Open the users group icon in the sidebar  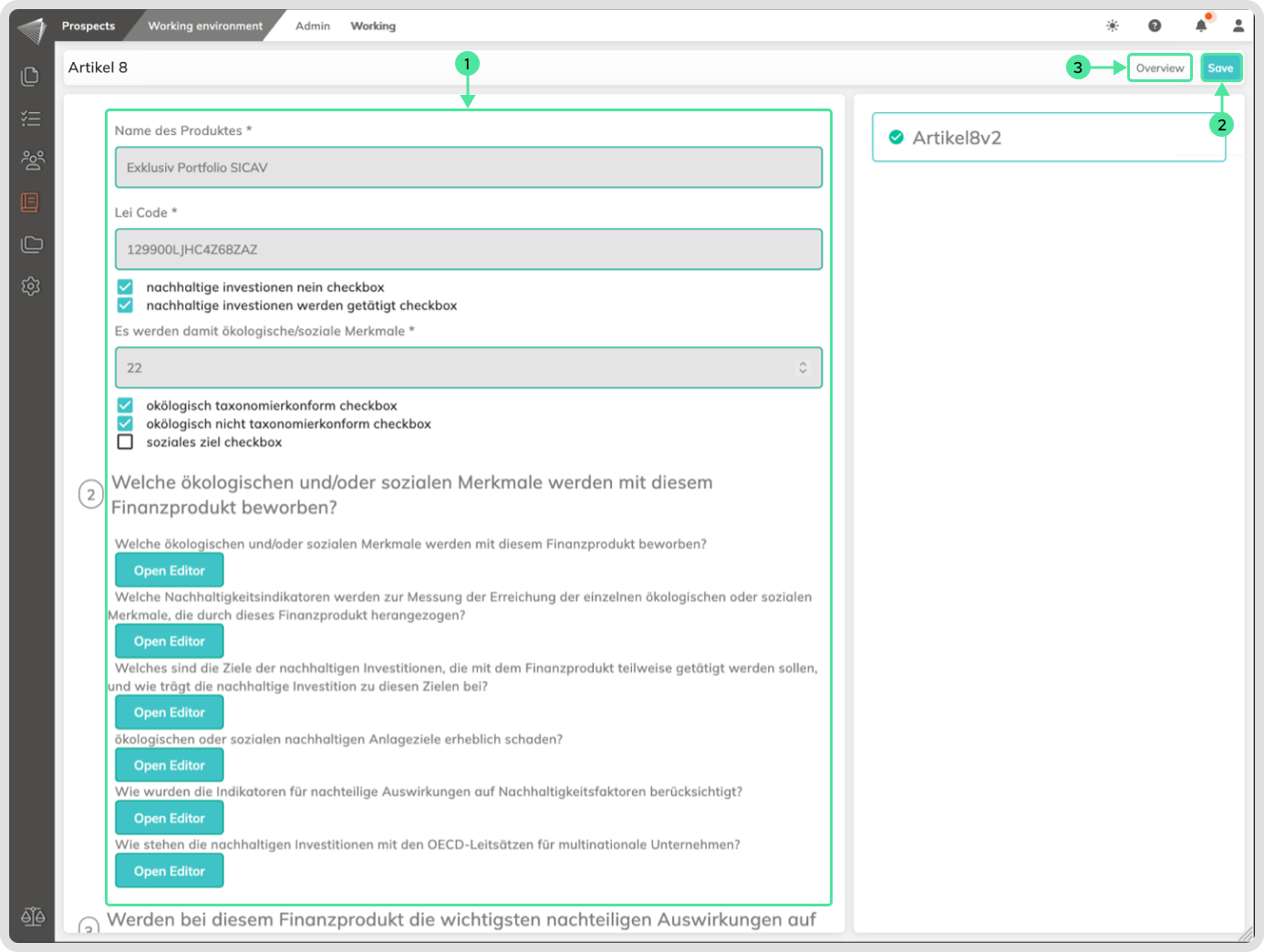point(32,160)
